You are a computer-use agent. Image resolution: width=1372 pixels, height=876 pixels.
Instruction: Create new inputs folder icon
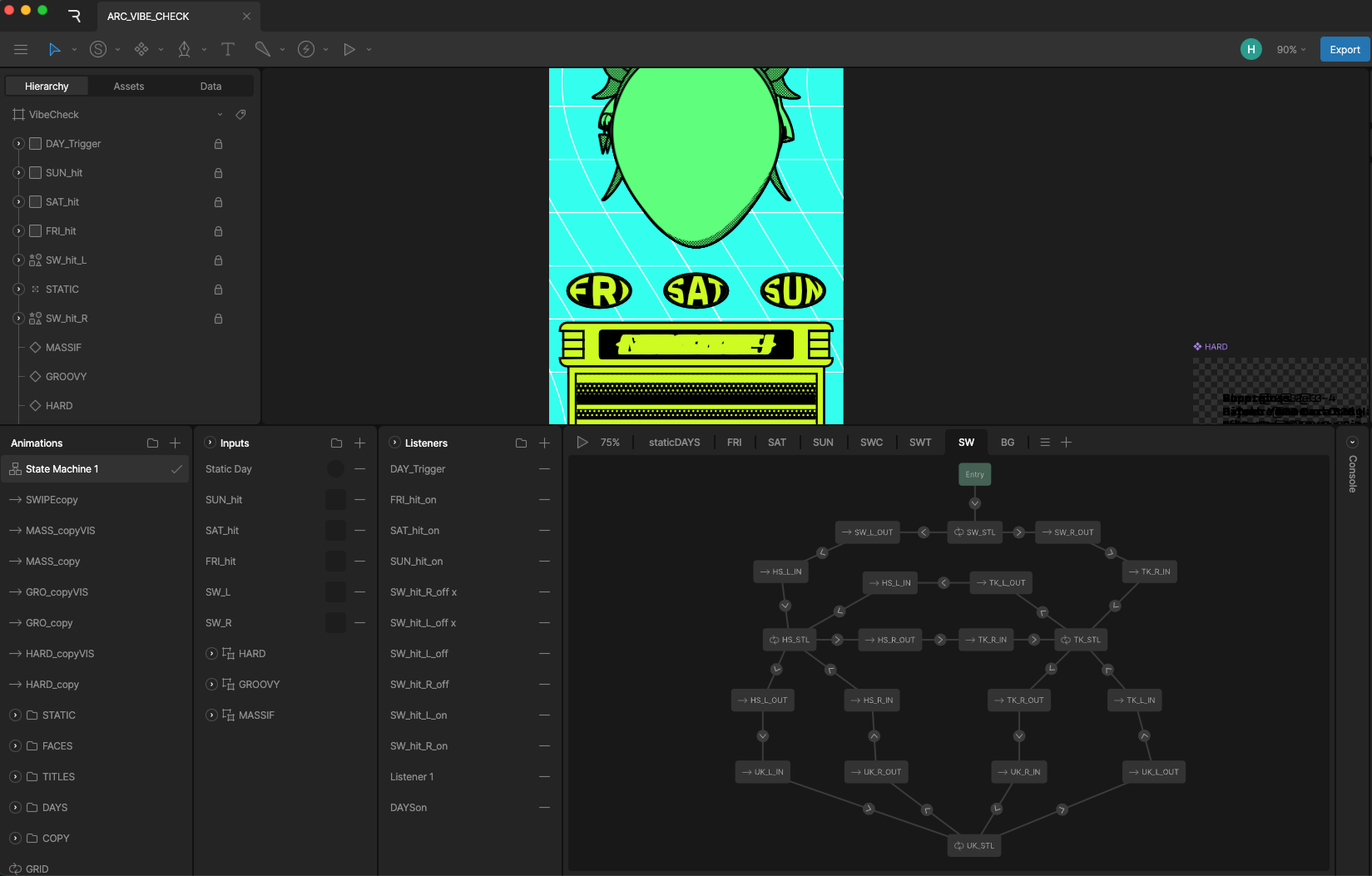[336, 443]
